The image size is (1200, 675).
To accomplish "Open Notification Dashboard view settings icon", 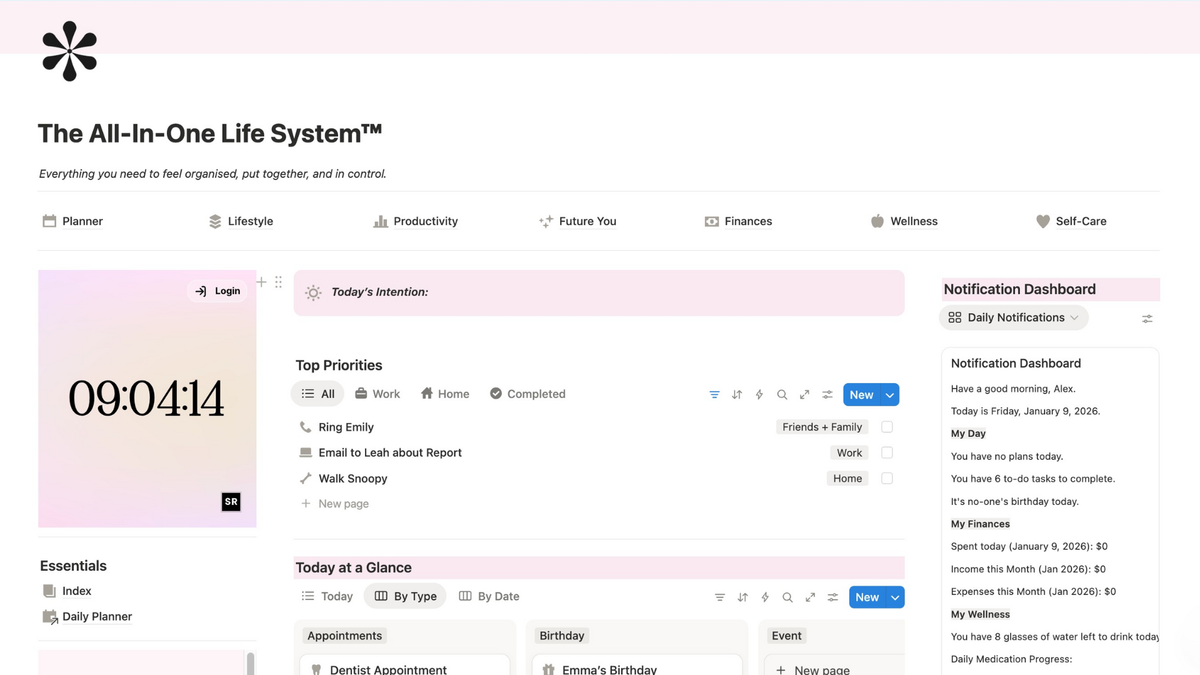I will tap(1147, 318).
